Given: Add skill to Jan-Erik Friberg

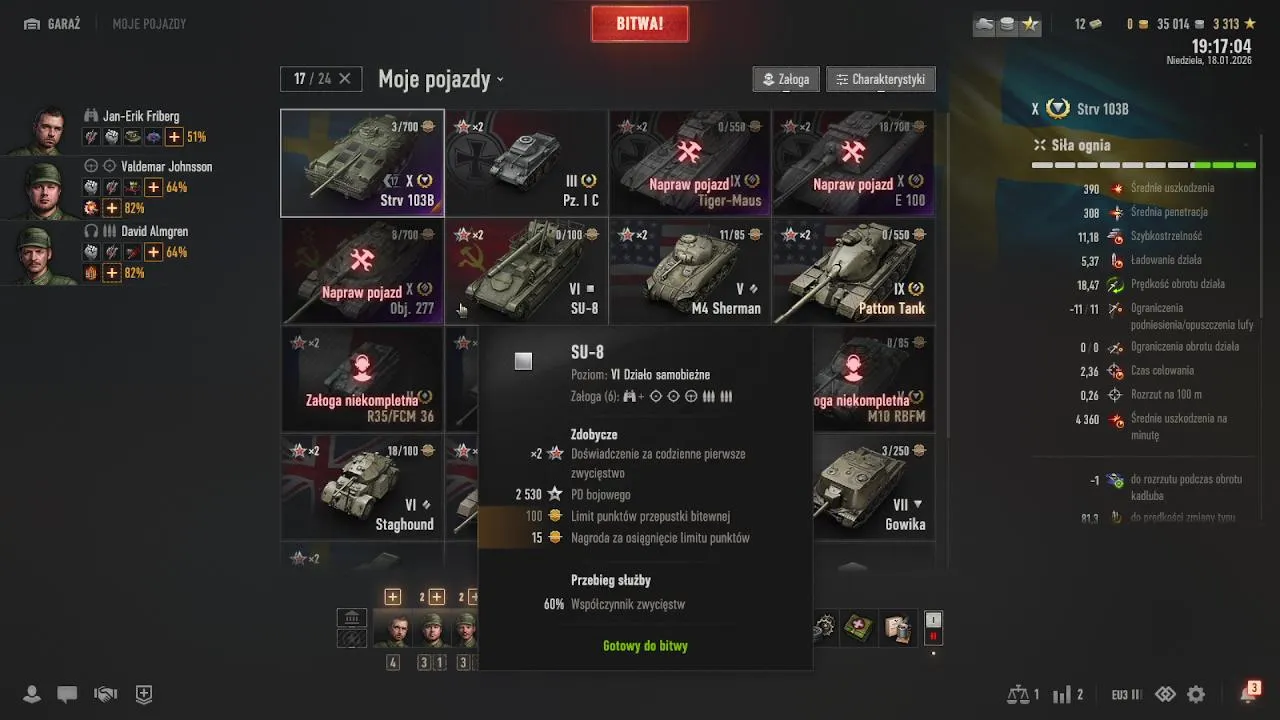Looking at the screenshot, I should 174,137.
